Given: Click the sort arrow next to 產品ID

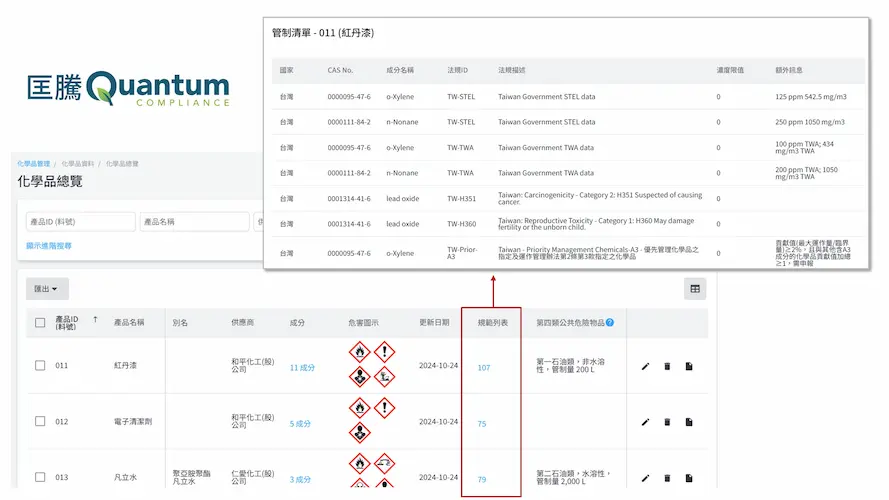Looking at the screenshot, I should [96, 320].
